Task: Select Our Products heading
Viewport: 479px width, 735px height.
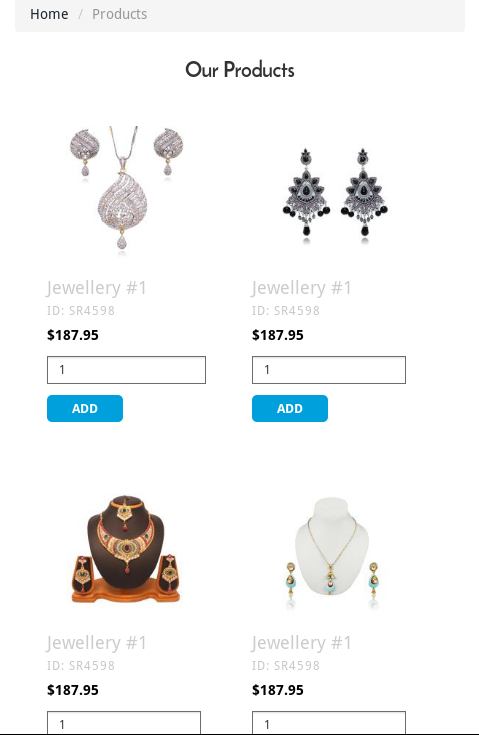Action: tap(240, 70)
